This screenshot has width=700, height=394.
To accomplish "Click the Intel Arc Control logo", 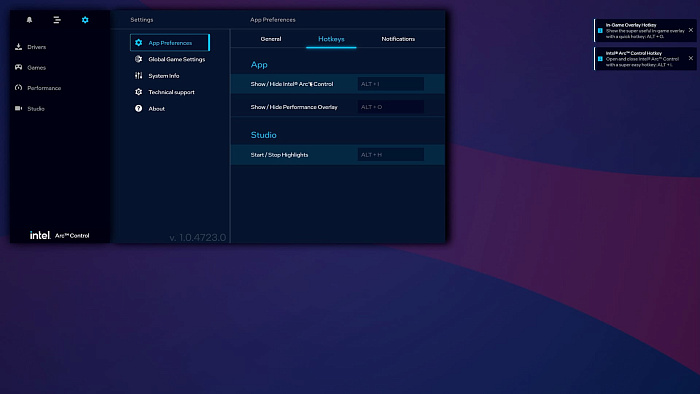I will [59, 235].
